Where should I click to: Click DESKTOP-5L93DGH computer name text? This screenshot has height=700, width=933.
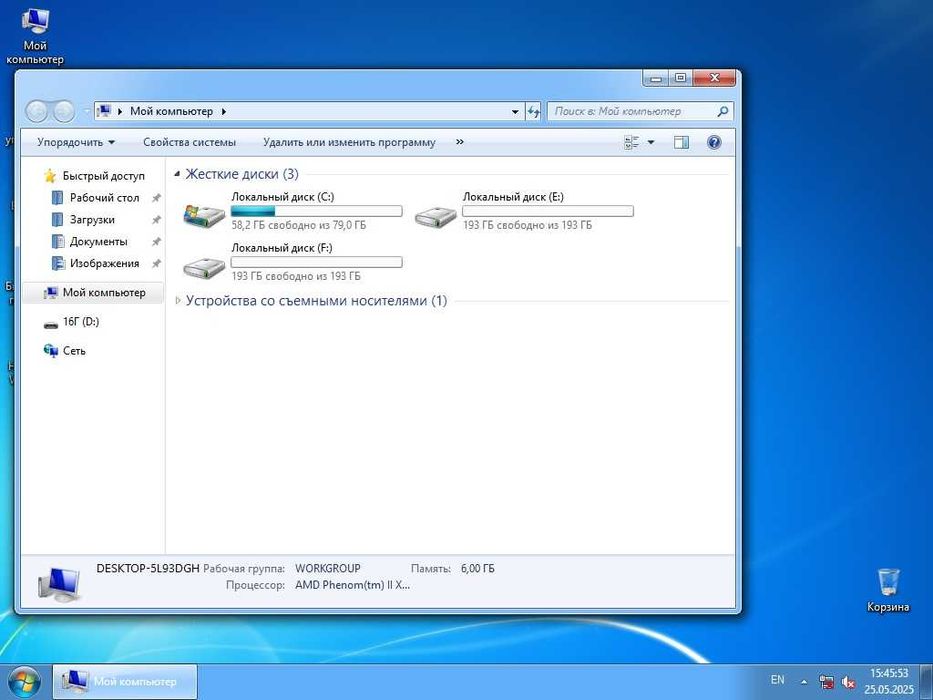pyautogui.click(x=148, y=568)
